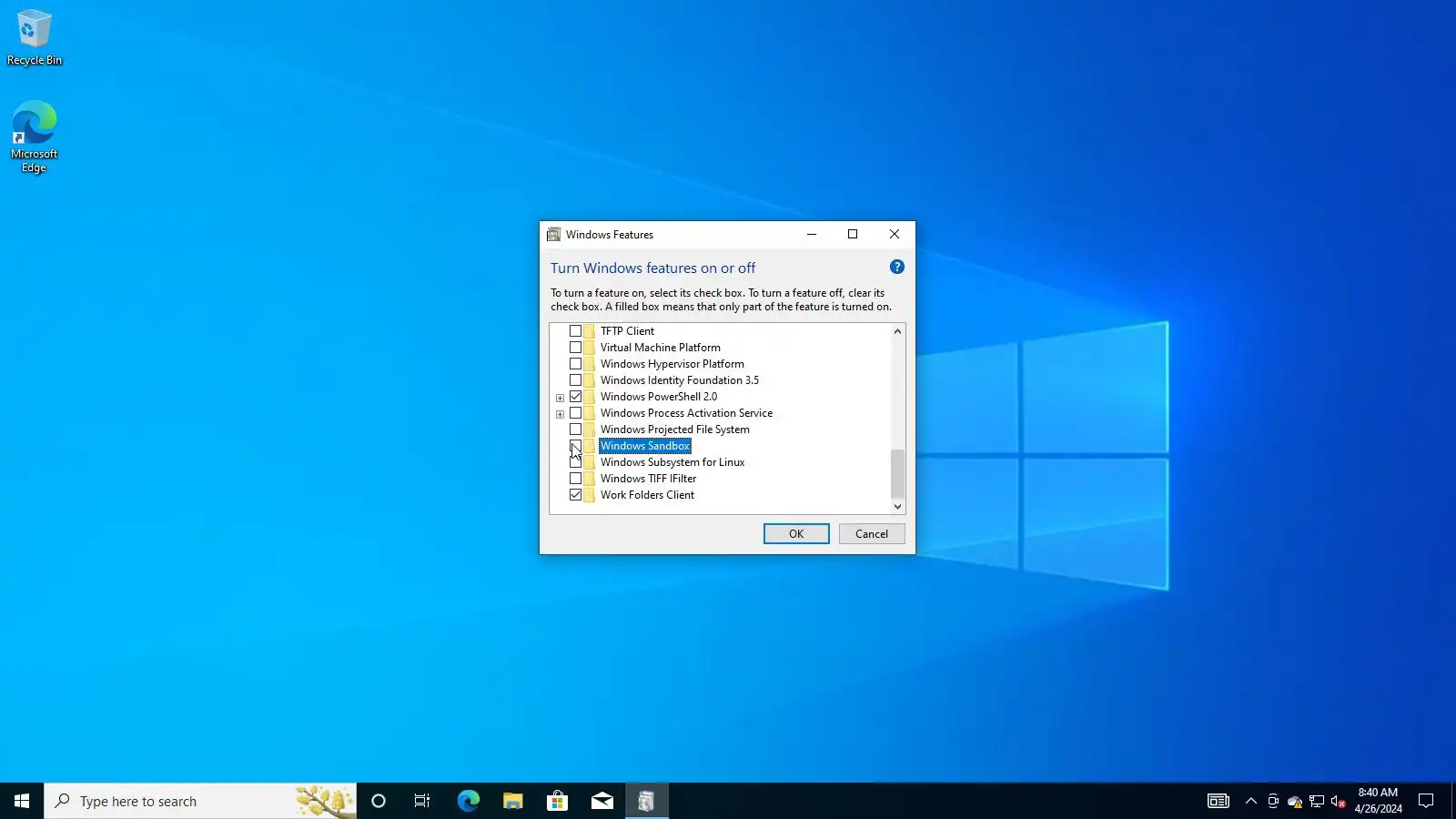
Task: Enable Windows Projected File System checkbox
Action: 575,430
